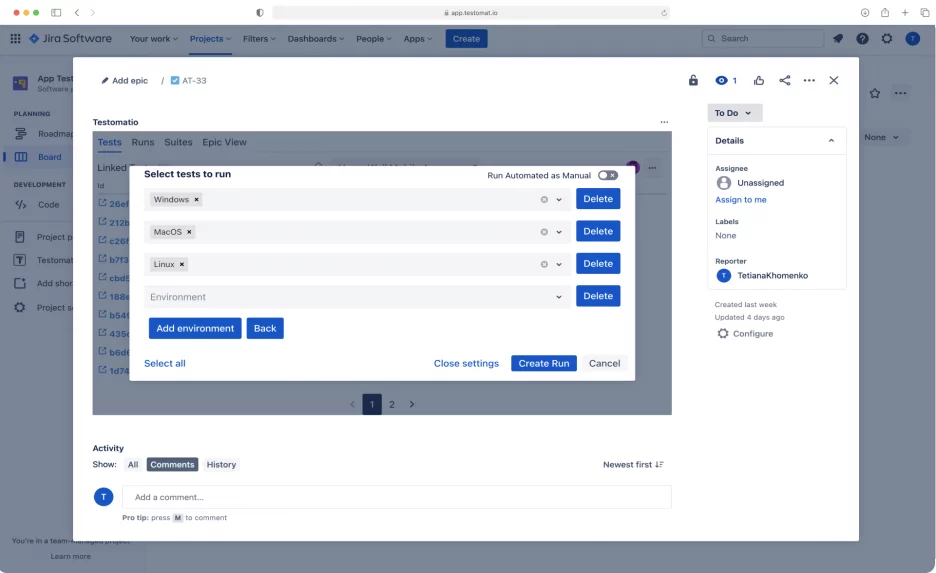Open the Jira help question icon
The height and width of the screenshot is (573, 936).
[862, 39]
